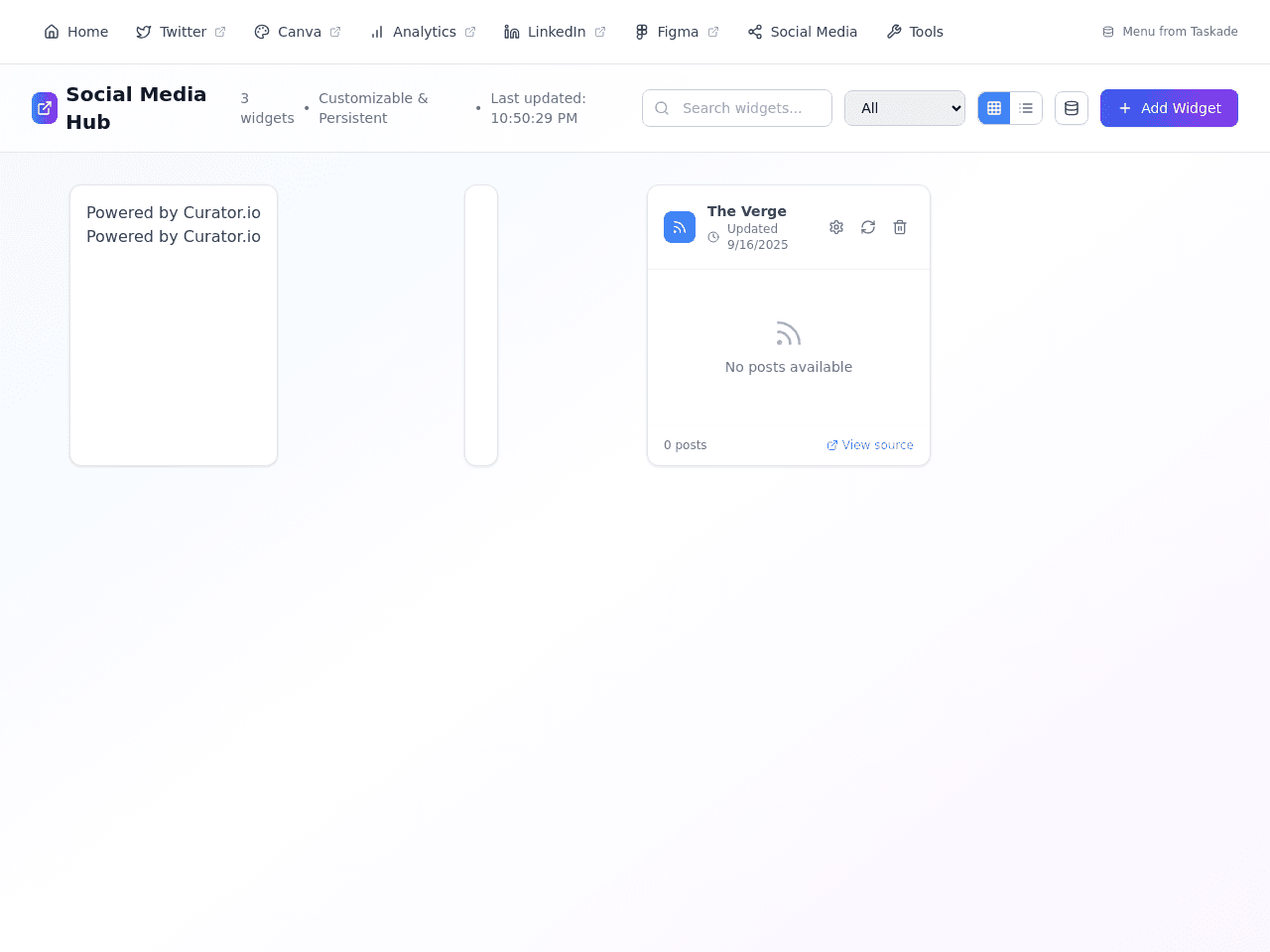Viewport: 1270px width, 952px height.
Task: Open The Verge widget settings gear
Action: (836, 227)
